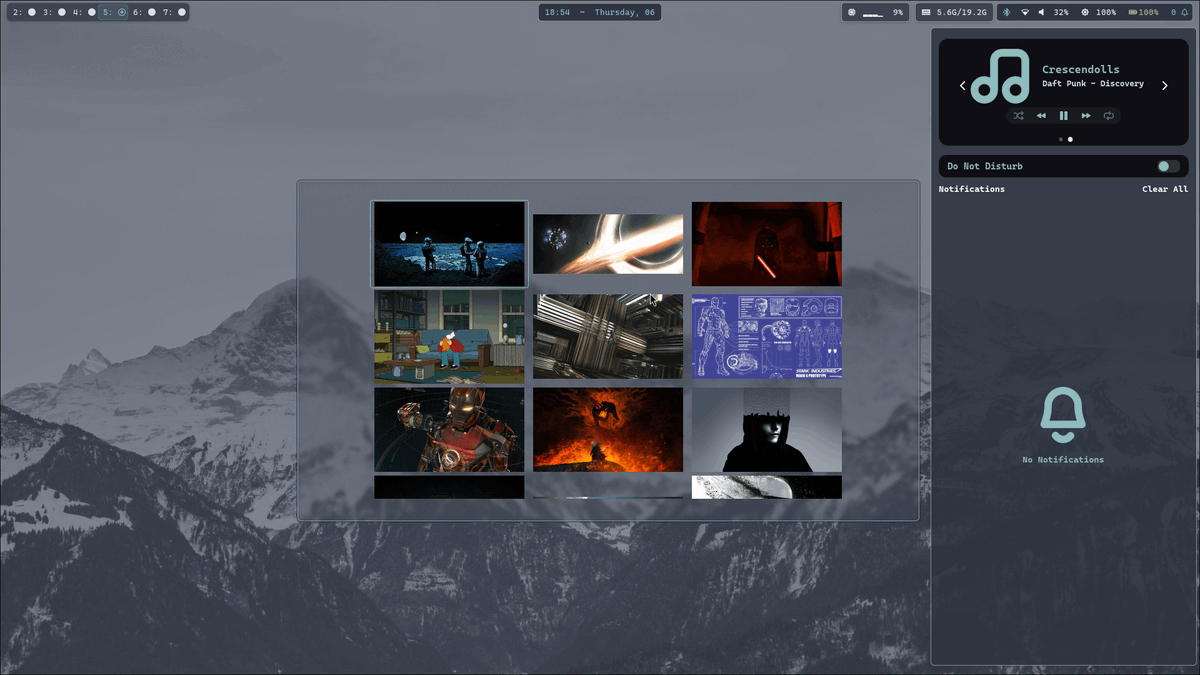Click the Daft Punk - Discovery text
The height and width of the screenshot is (675, 1200).
[x=1093, y=84]
